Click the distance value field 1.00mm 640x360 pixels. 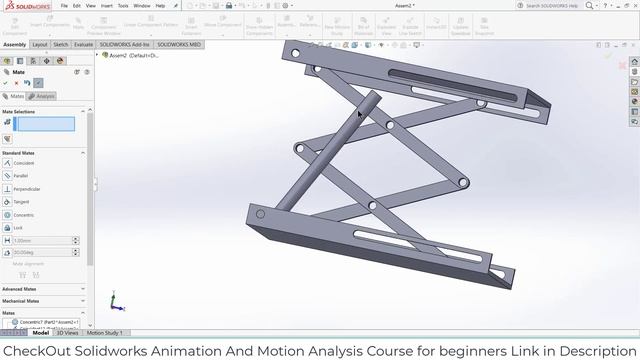(x=42, y=240)
